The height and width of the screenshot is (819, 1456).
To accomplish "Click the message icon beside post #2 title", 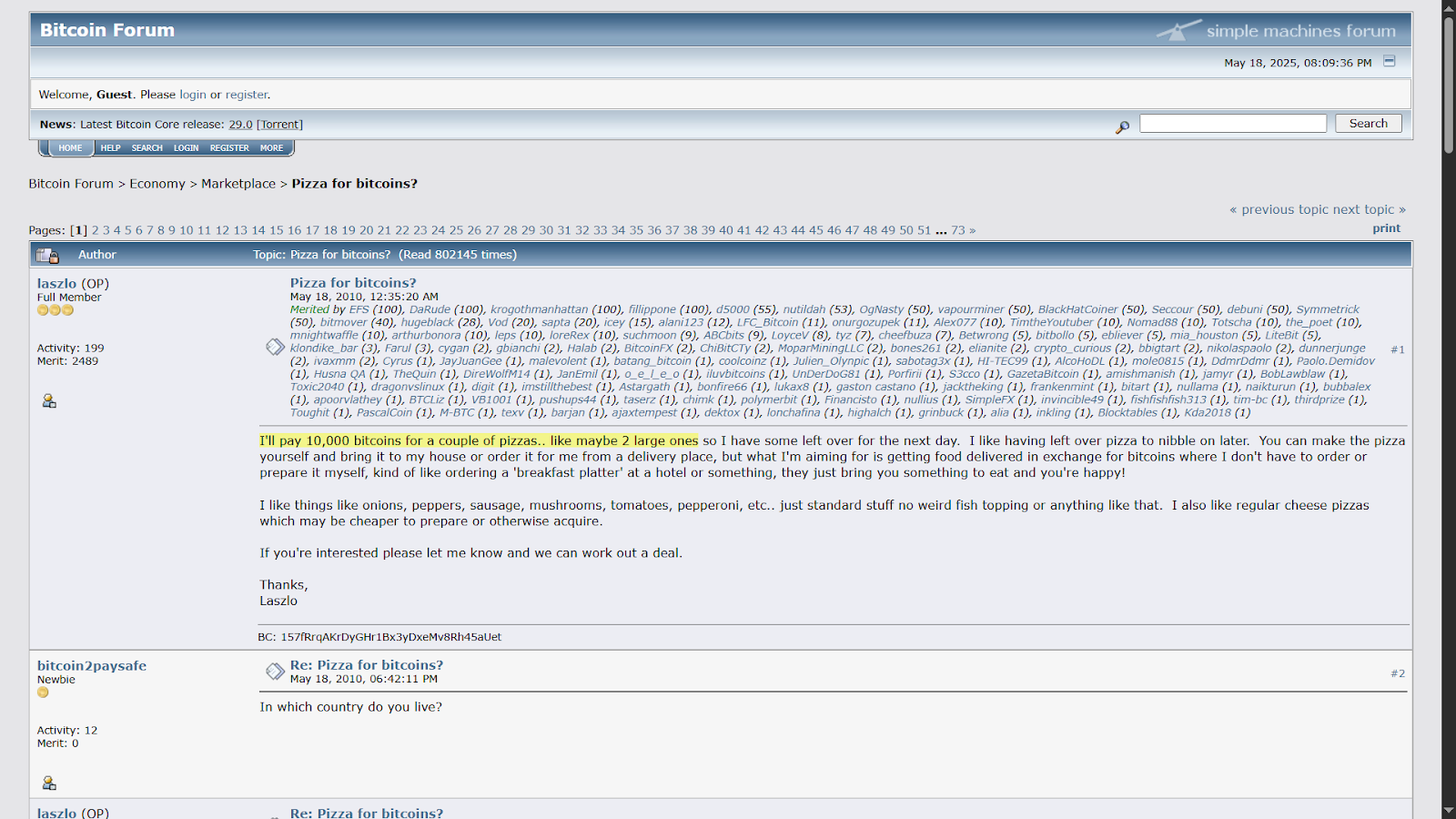I will click(x=275, y=672).
